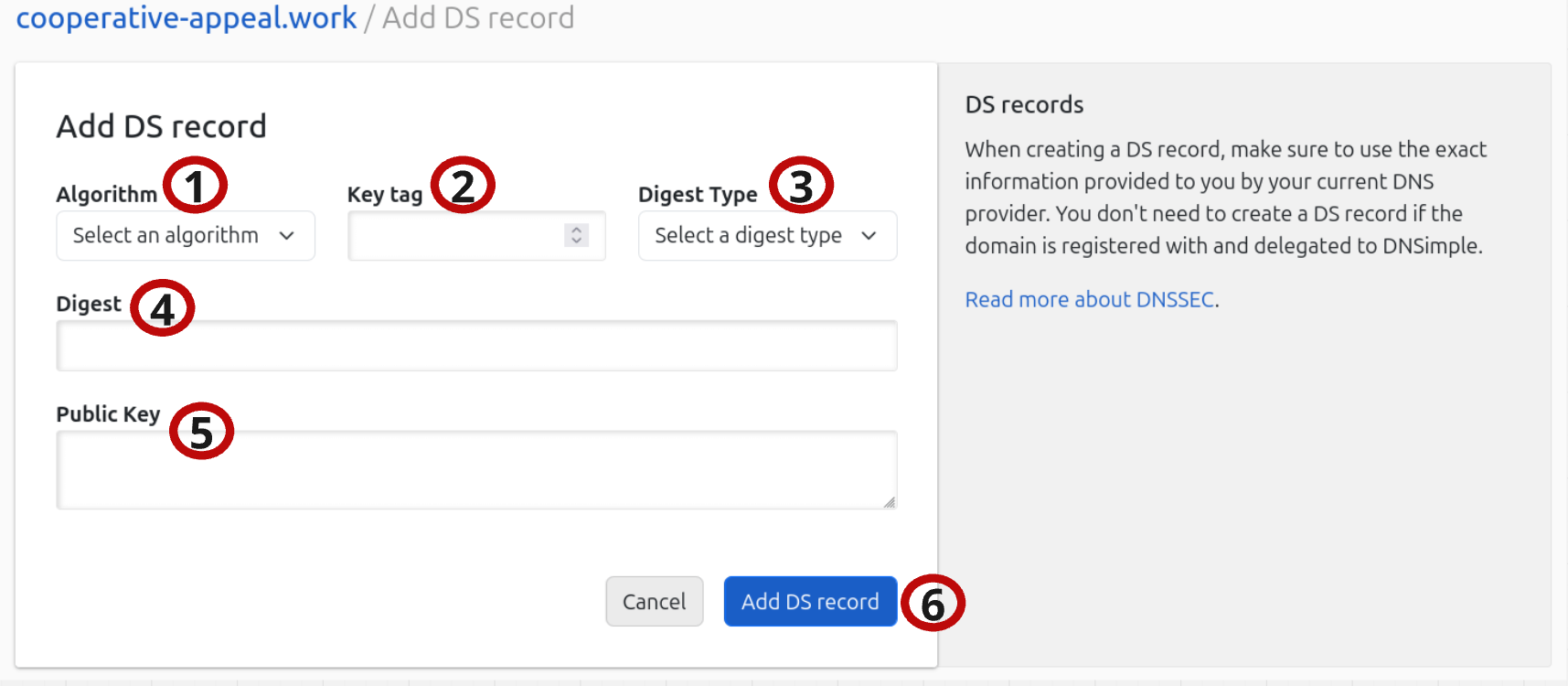Click the numbered marker 3 beside Digest Type
This screenshot has width=1568, height=686.
[801, 186]
